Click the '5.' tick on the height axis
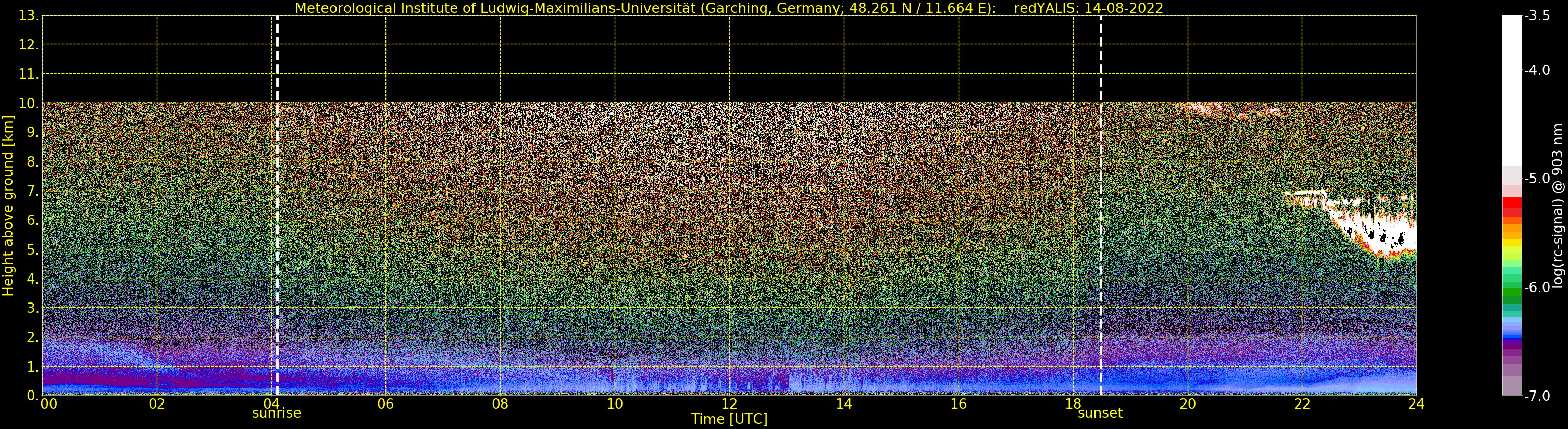Viewport: 1568px width, 429px height. (32, 250)
